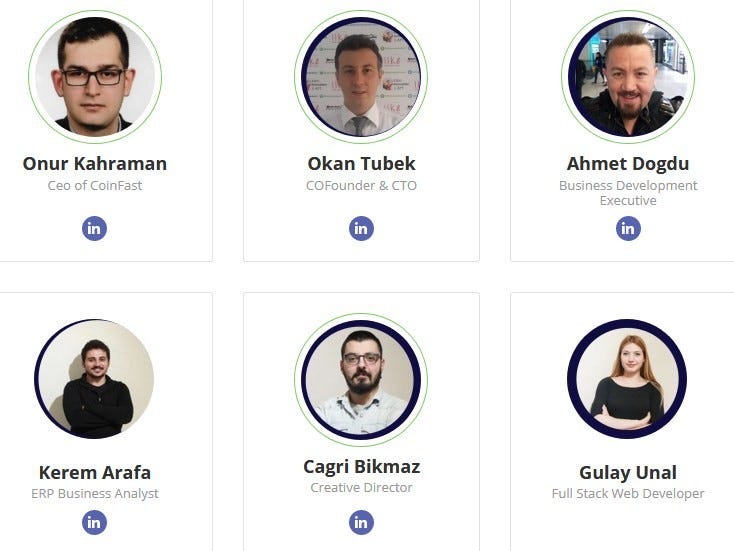This screenshot has height=551, width=734.
Task: Select the Gulay Unal name heading
Action: [628, 473]
